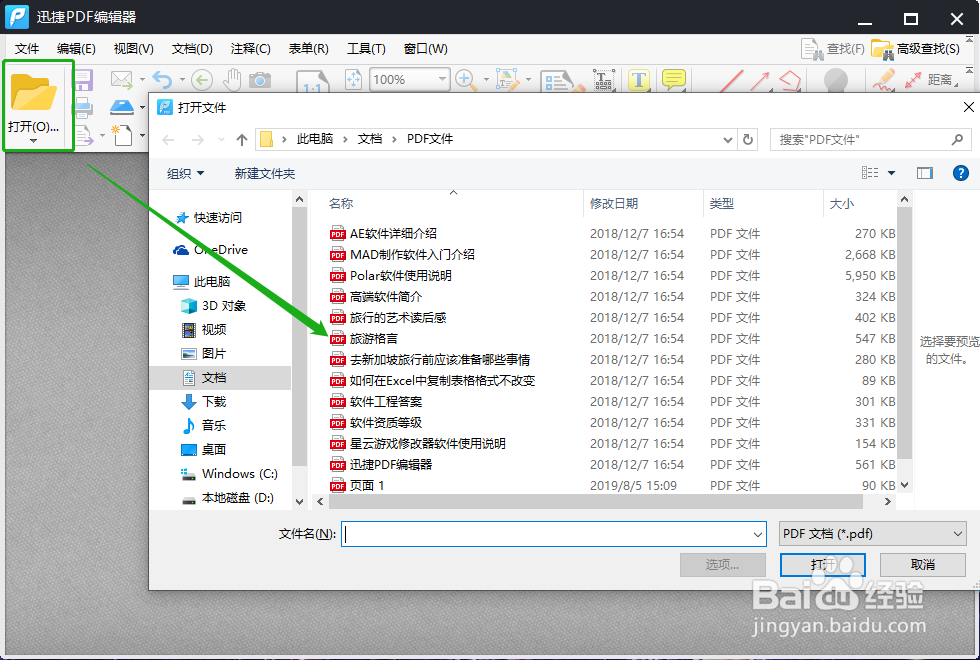Open the 文件 menu

[27, 49]
